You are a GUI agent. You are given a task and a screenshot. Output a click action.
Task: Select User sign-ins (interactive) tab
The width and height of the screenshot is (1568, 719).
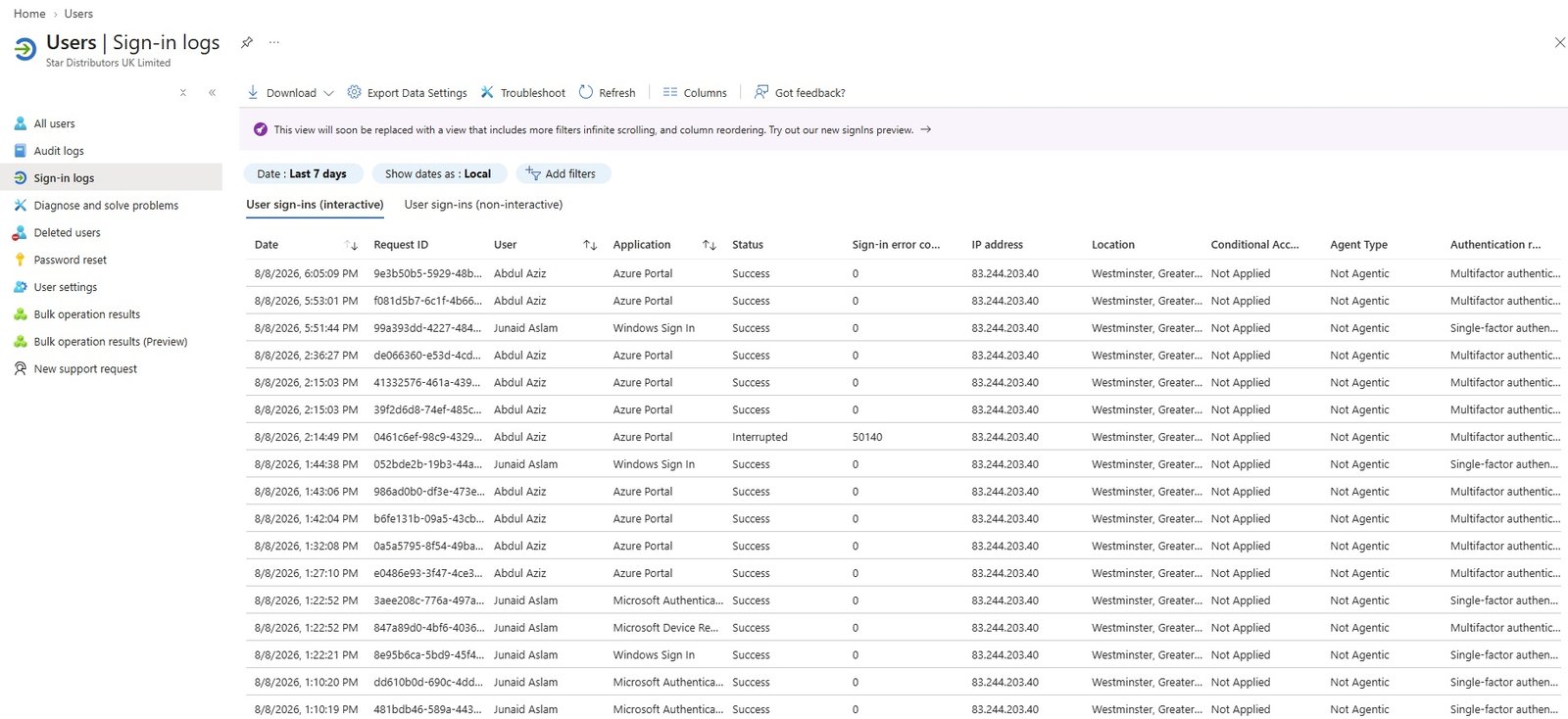click(315, 205)
